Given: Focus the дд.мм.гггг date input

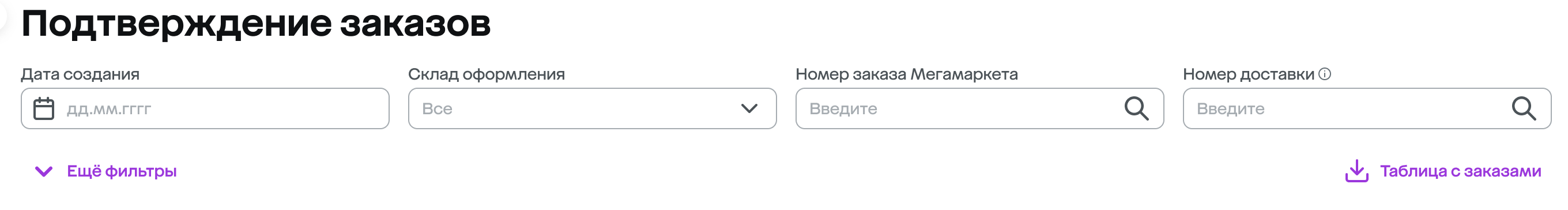Looking at the screenshot, I should 205,108.
